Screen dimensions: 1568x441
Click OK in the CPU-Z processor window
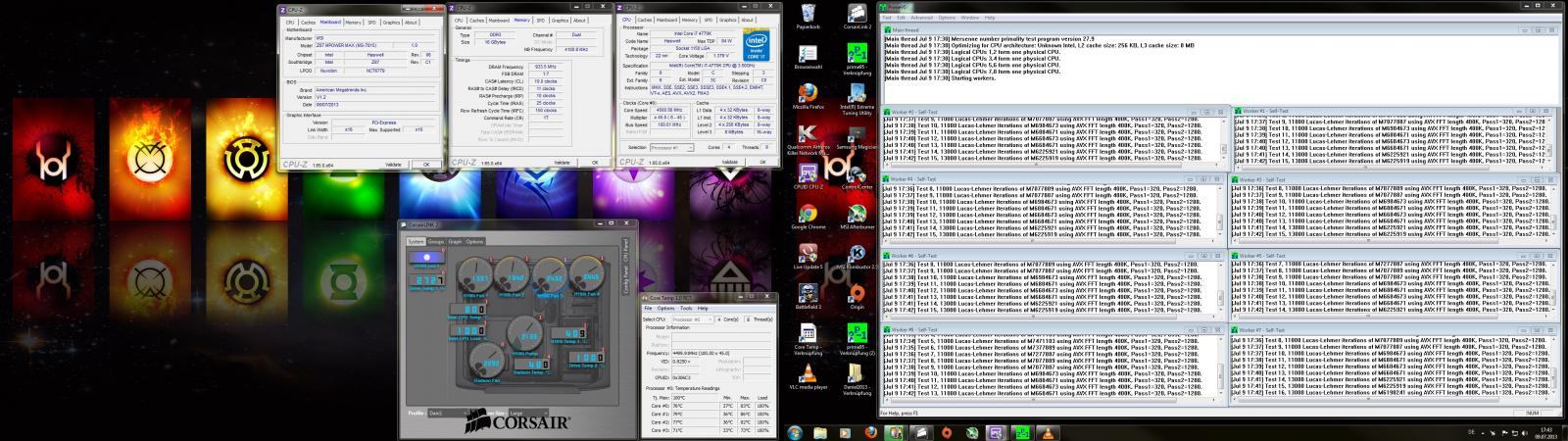click(x=761, y=163)
